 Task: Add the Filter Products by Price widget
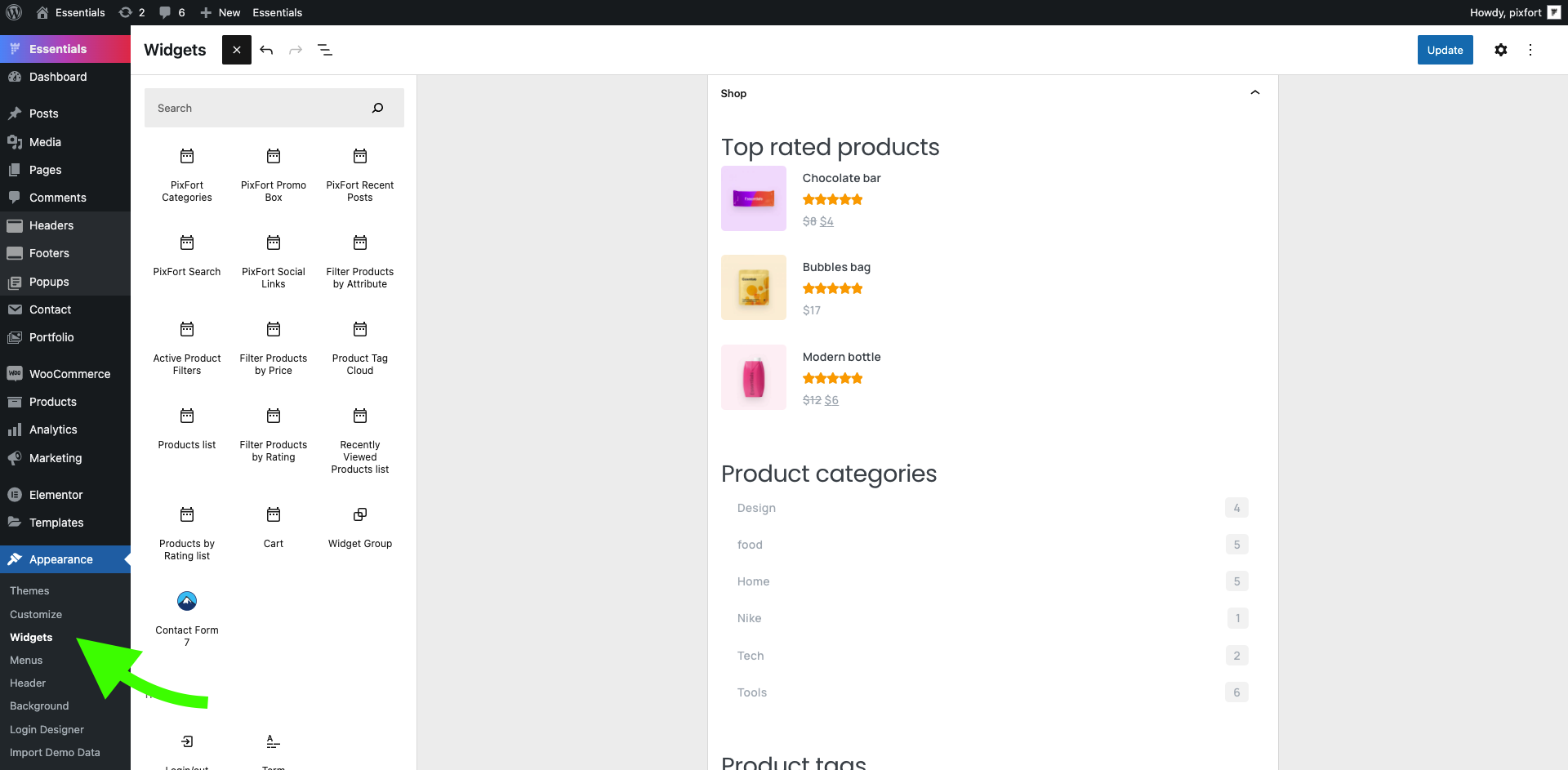pyautogui.click(x=274, y=348)
